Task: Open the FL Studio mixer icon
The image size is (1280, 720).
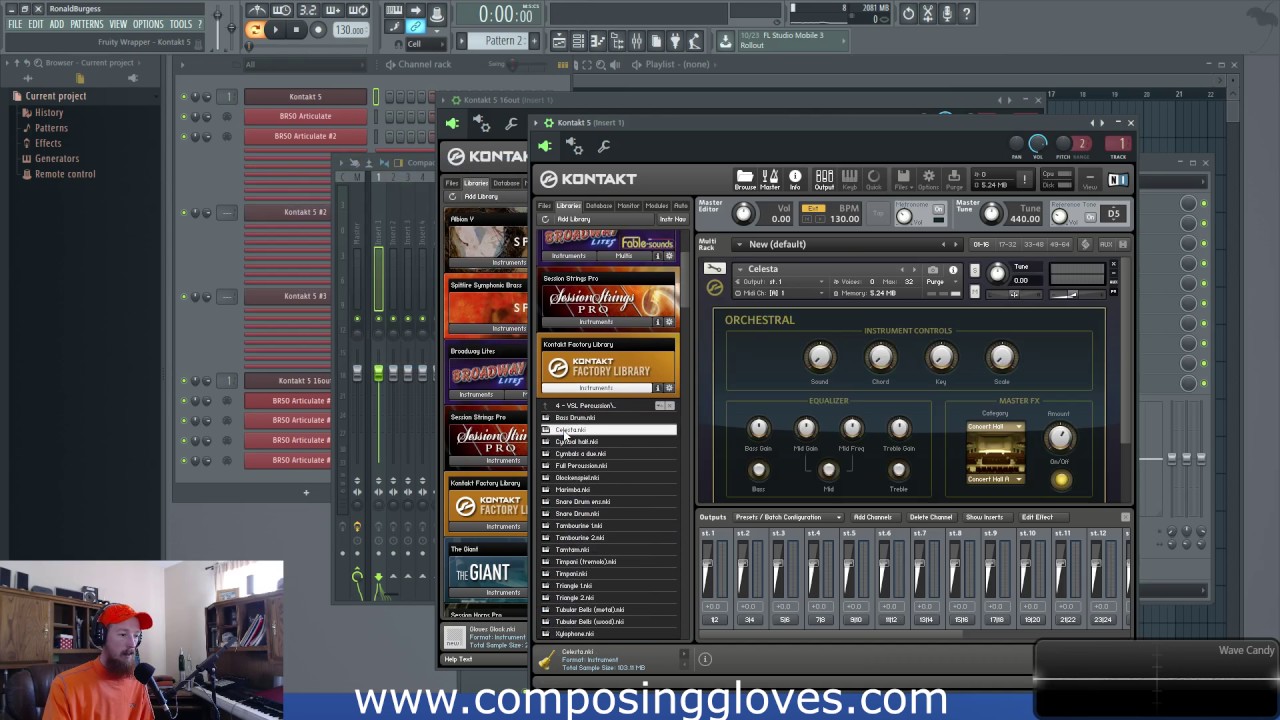Action: [636, 41]
